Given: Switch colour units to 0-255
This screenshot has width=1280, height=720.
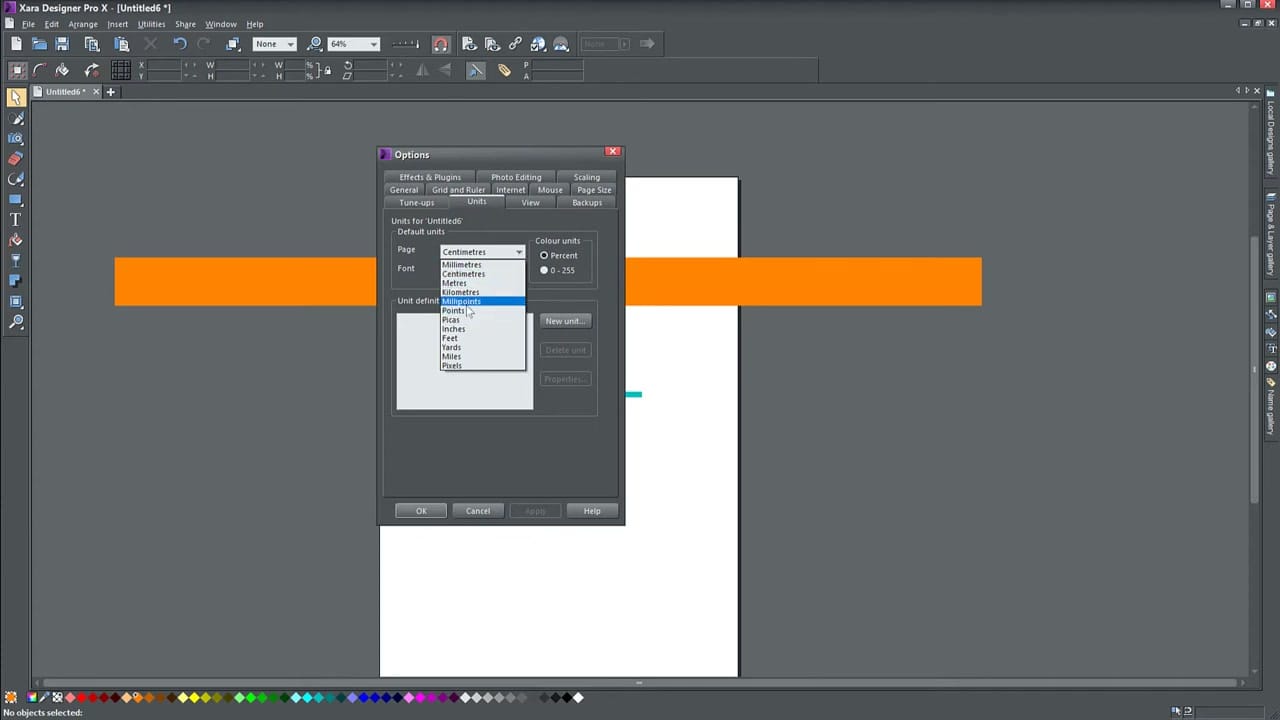Looking at the screenshot, I should coord(544,270).
